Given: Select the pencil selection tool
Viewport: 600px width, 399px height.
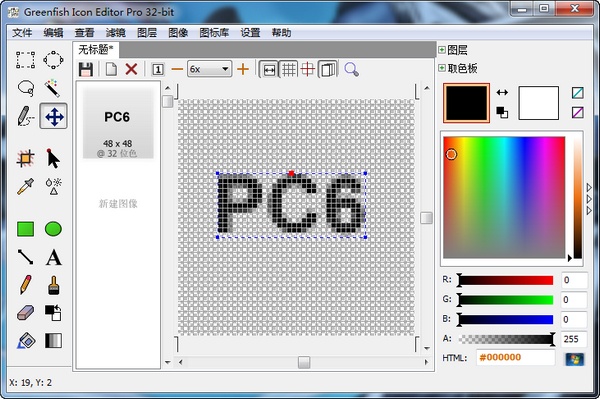Looking at the screenshot, I should 26,116.
